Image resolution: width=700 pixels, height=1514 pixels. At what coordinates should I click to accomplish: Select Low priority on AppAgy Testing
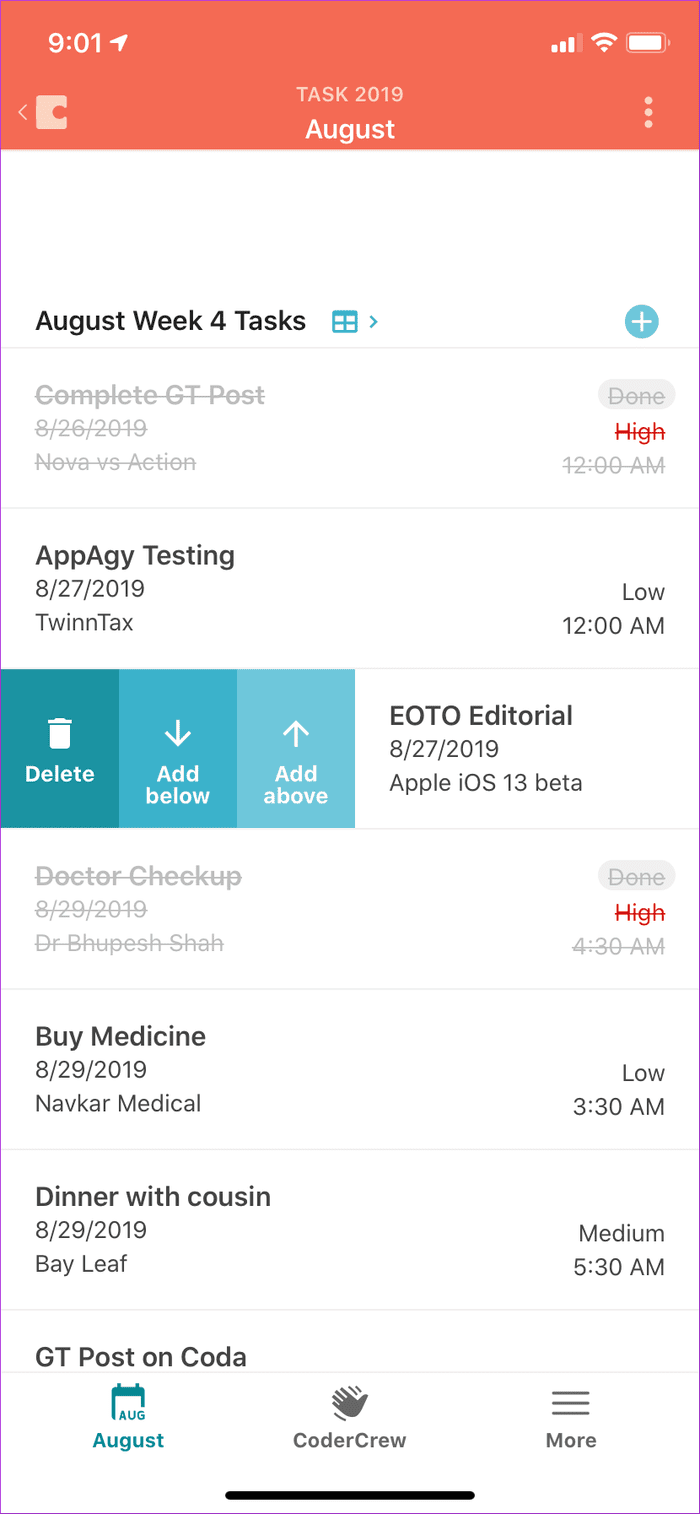[x=643, y=592]
